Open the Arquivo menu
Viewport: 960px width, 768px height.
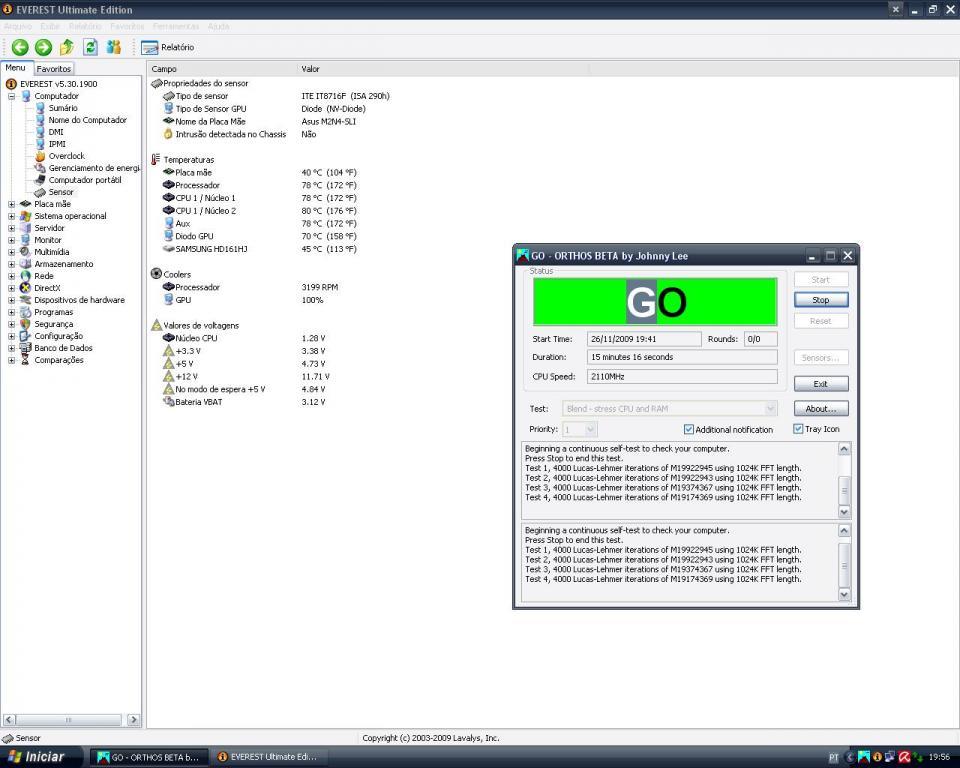(18, 26)
